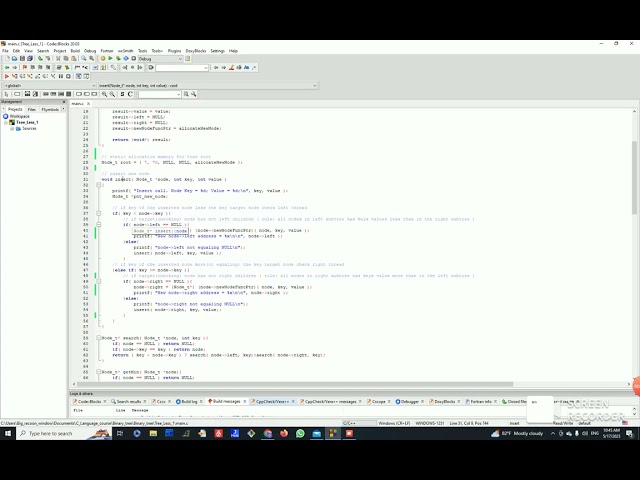Collapse the Tree_Less_1 project node
Screen dimensions: 640x480
click(6, 122)
